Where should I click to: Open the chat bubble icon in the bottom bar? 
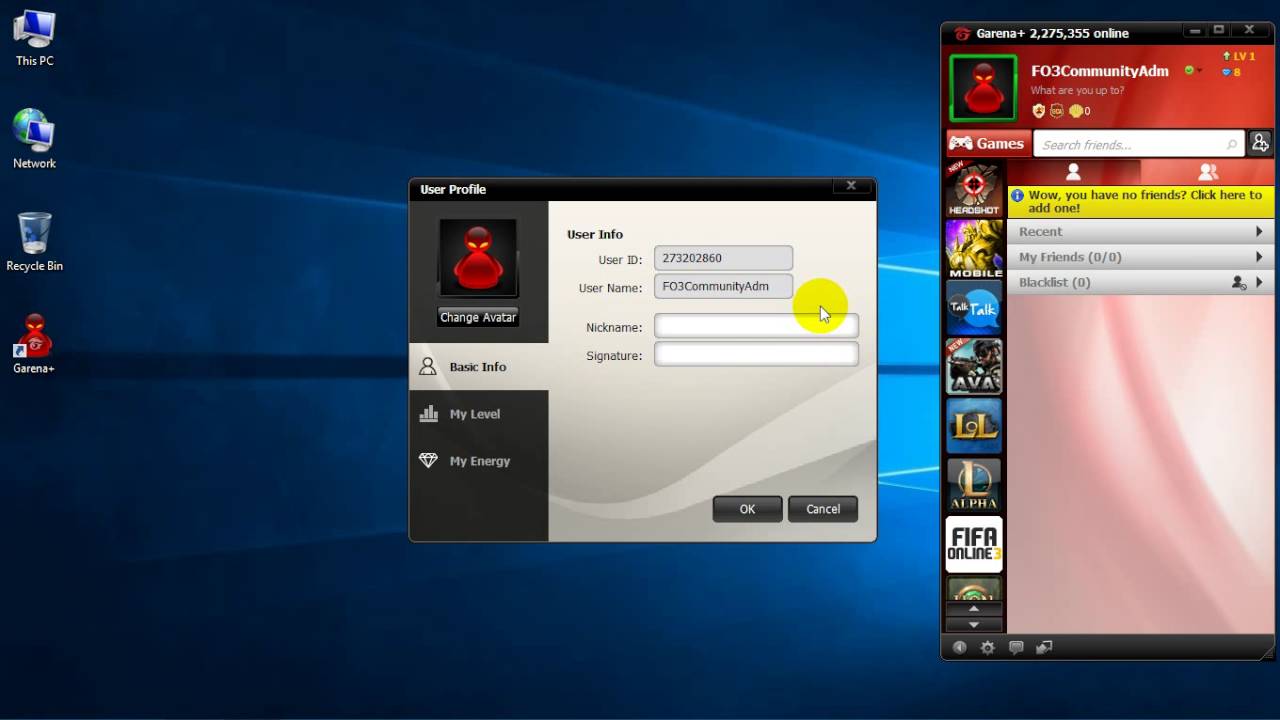[x=1016, y=648]
